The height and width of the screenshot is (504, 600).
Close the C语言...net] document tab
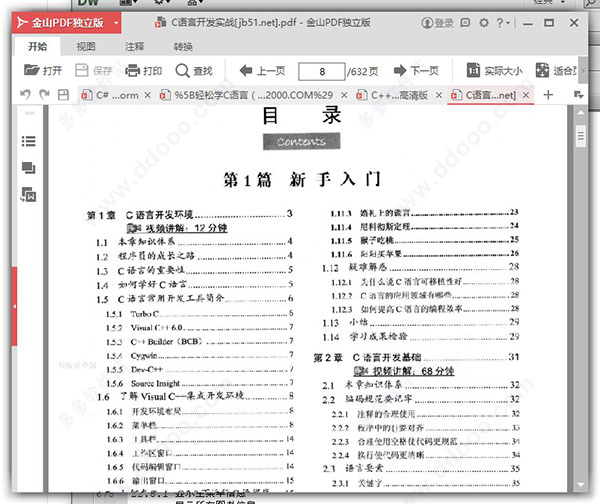[526, 95]
